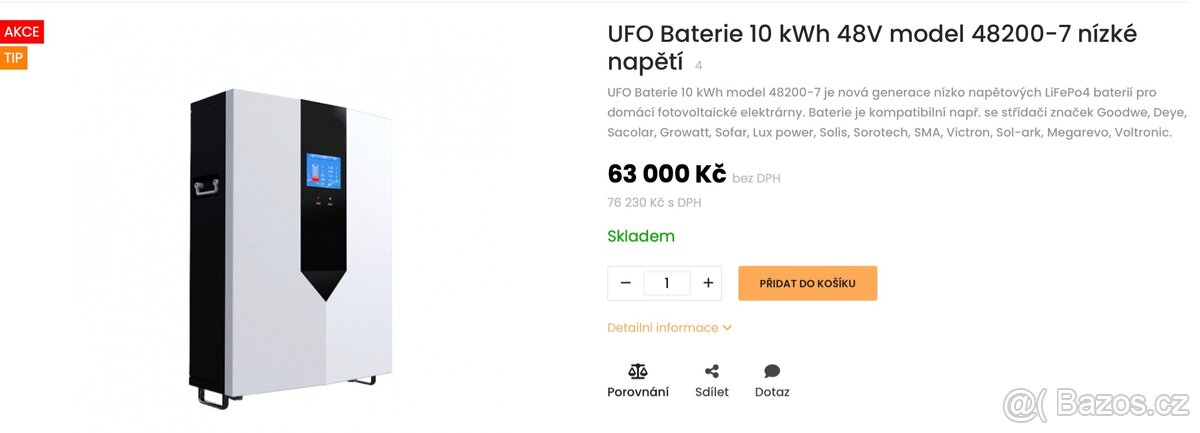The height and width of the screenshot is (433, 1200).
Task: Click the Dotaz speech bubble icon
Action: pyautogui.click(x=772, y=371)
